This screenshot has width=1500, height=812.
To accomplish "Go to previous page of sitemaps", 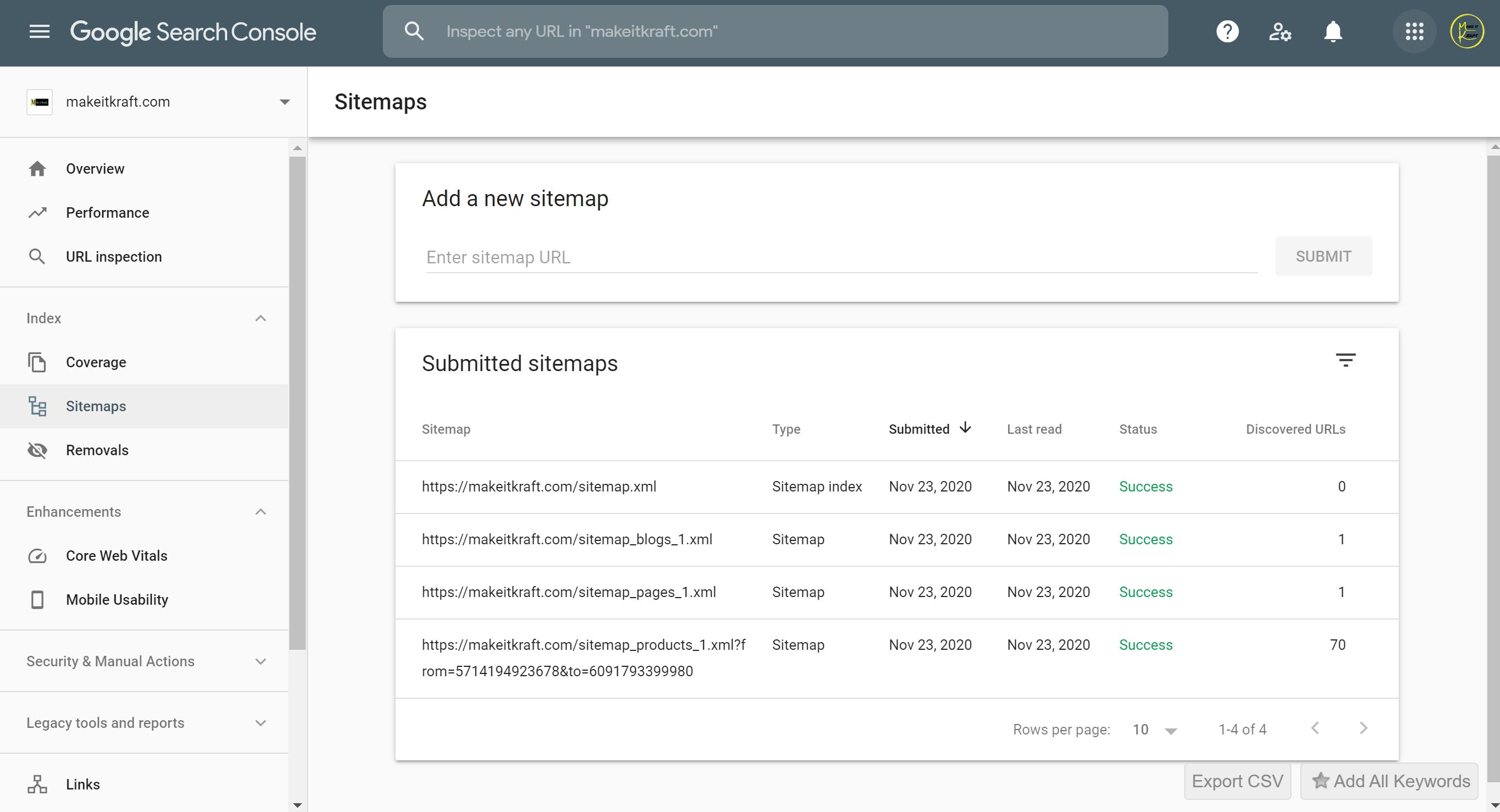I will click(x=1315, y=728).
